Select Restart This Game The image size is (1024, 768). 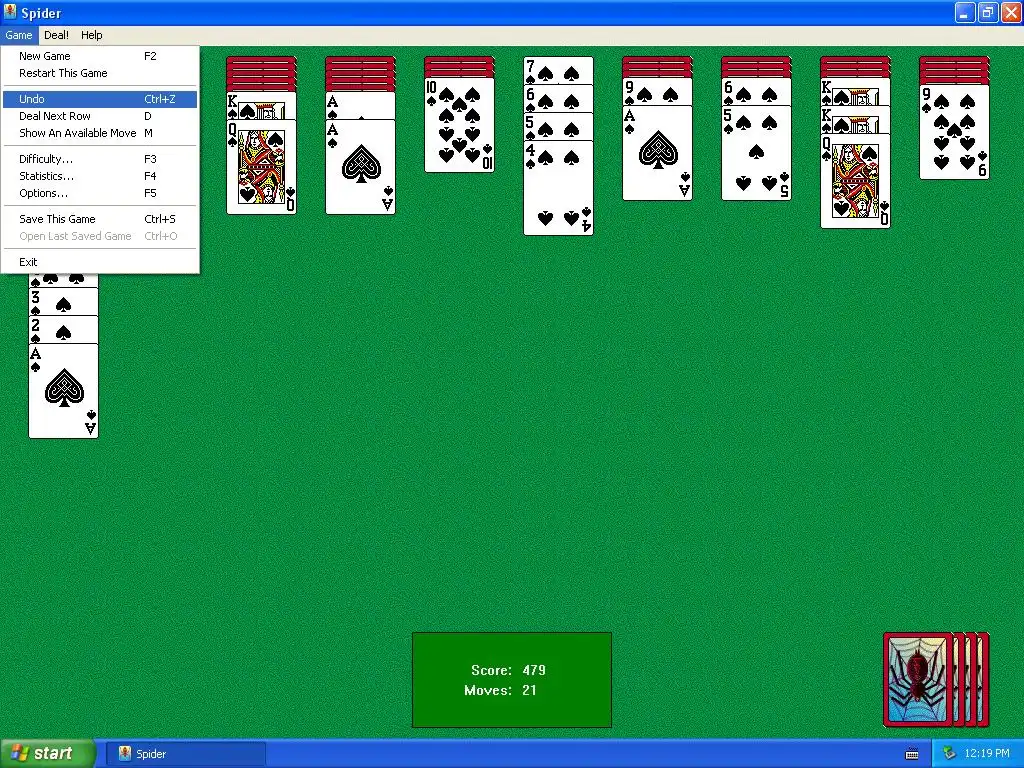coord(99,73)
